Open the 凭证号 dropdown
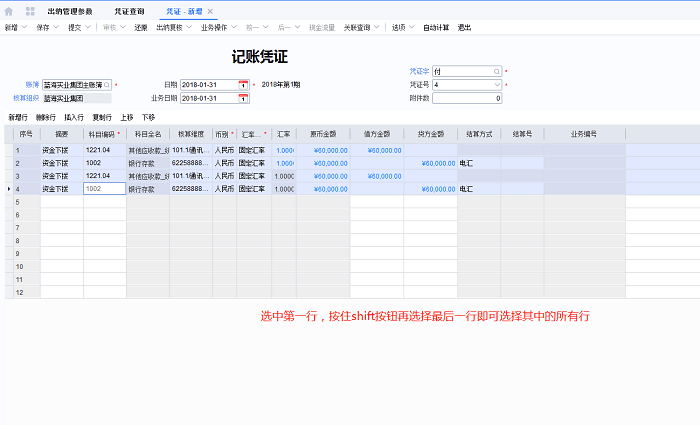This screenshot has width=700, height=425. (497, 85)
